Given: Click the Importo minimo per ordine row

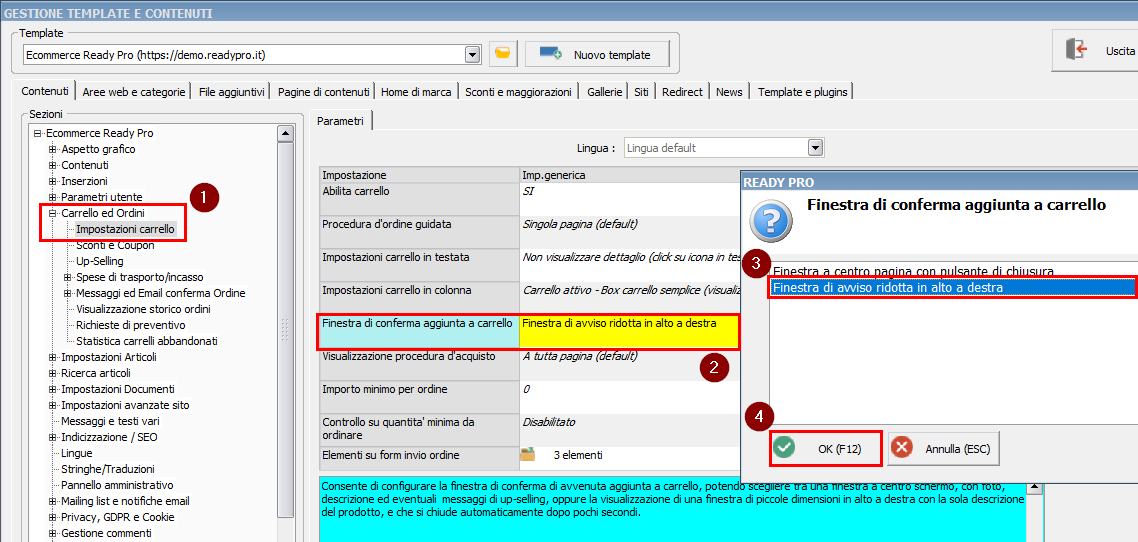Looking at the screenshot, I should point(530,397).
